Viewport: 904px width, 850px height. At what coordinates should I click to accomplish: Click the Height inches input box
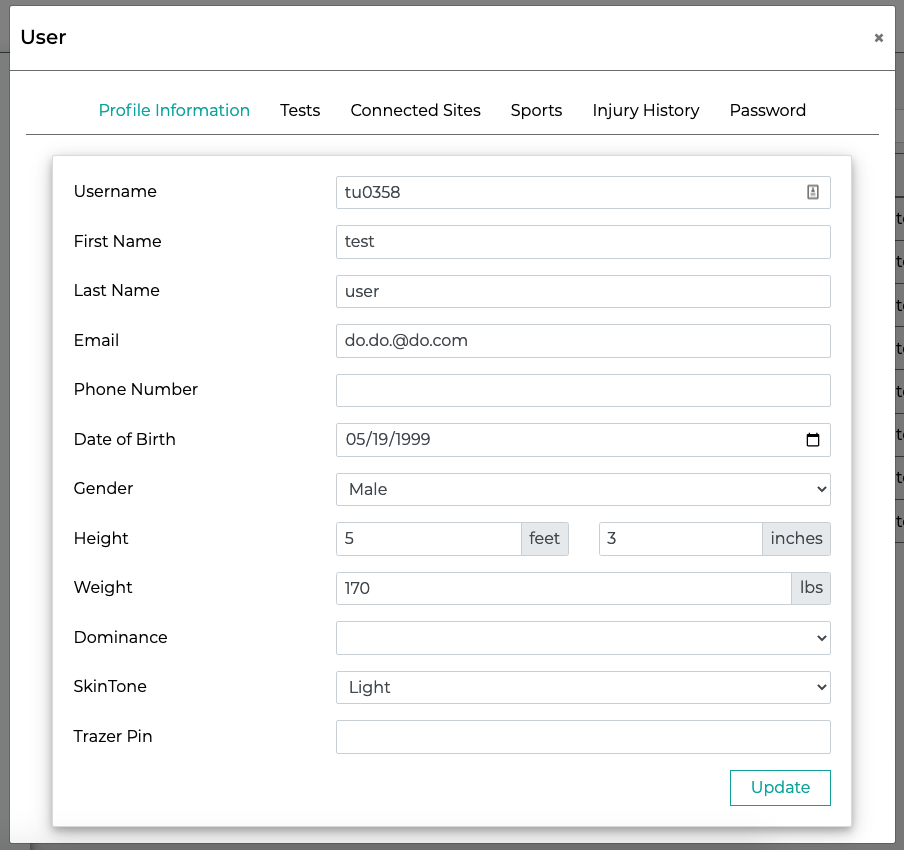coord(680,539)
